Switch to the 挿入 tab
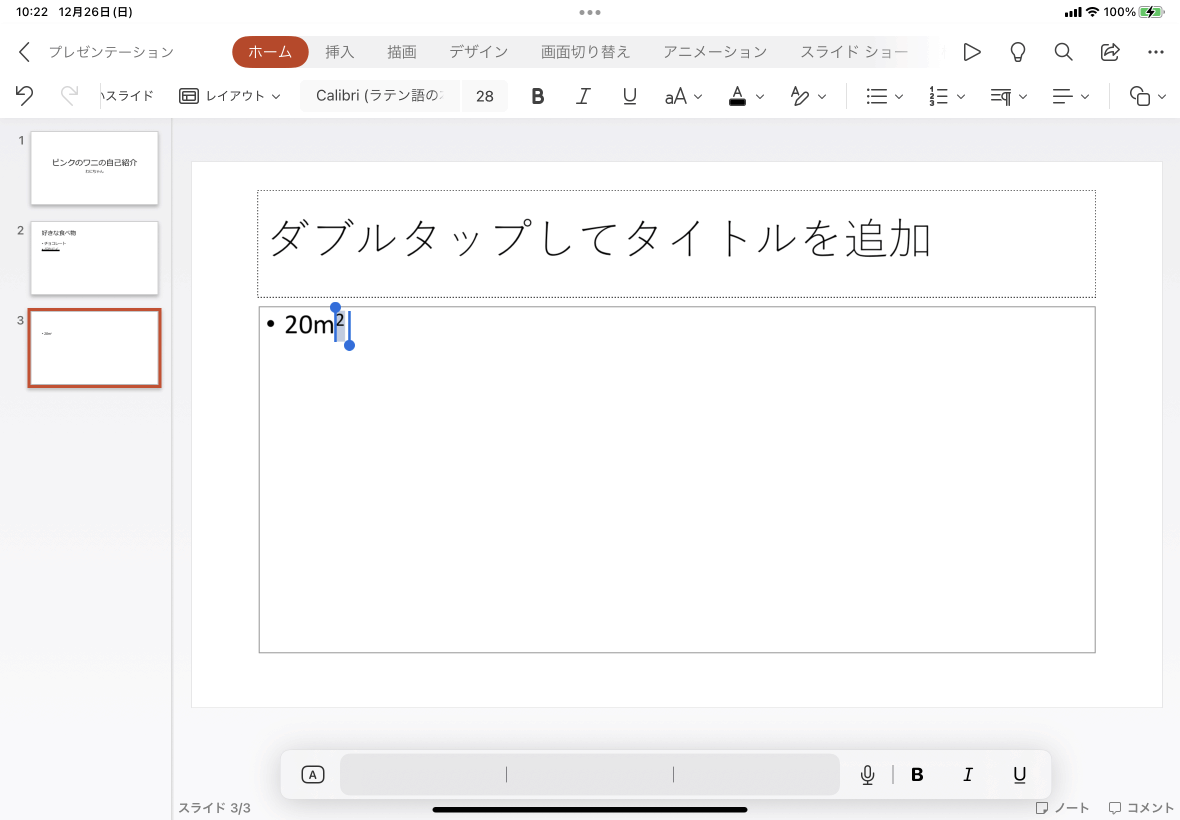 (x=339, y=52)
